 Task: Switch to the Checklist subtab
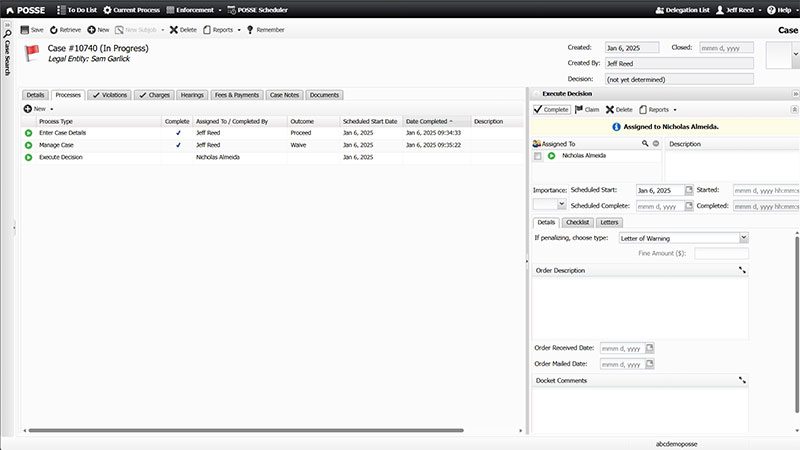(x=578, y=222)
